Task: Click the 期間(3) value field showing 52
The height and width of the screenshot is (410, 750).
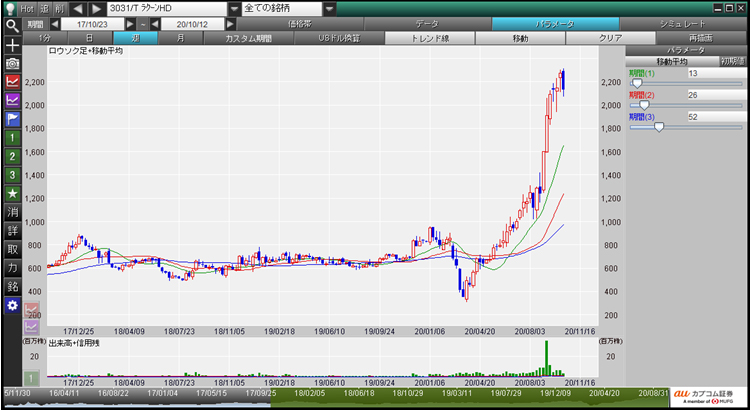Action: [x=716, y=117]
